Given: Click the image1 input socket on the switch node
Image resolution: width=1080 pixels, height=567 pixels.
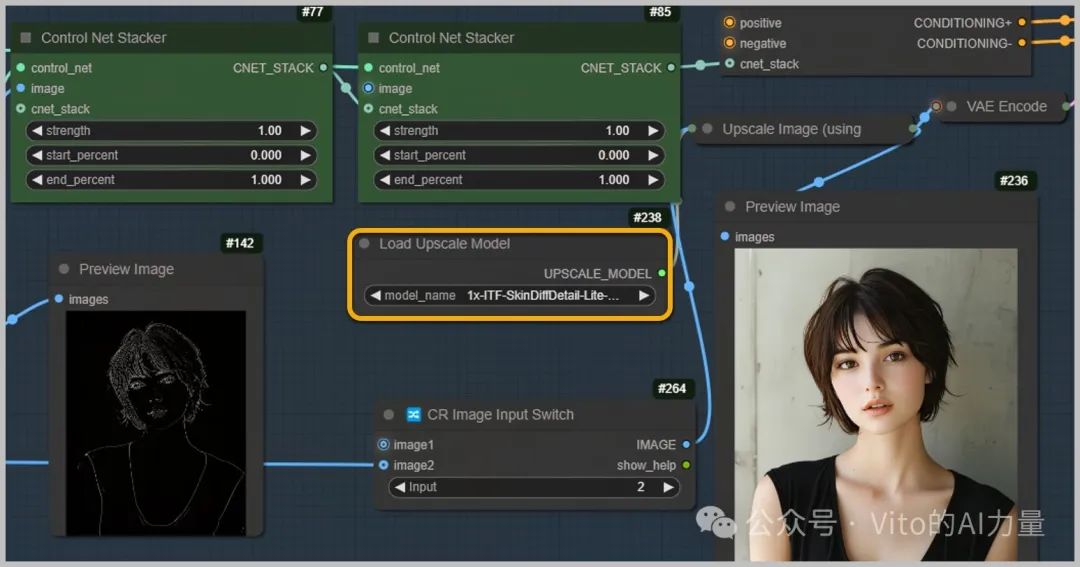Looking at the screenshot, I should pos(384,444).
